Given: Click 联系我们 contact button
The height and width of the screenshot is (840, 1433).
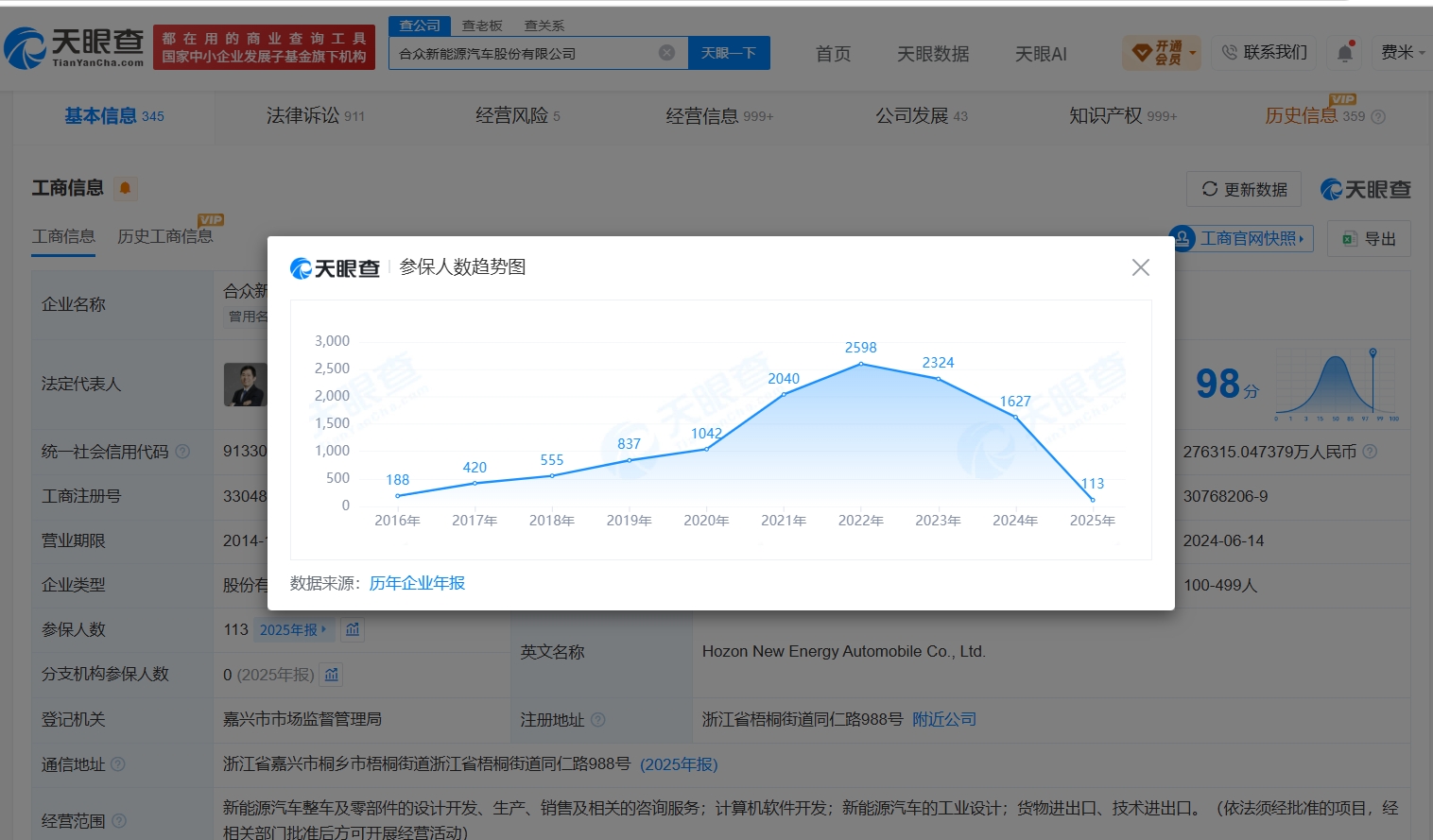Looking at the screenshot, I should click(1265, 53).
